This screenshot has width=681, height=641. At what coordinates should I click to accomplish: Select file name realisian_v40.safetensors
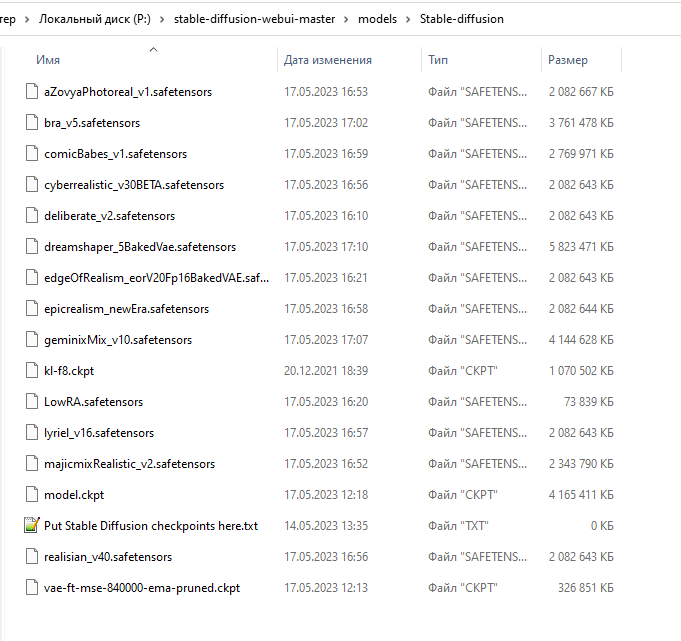tap(108, 557)
